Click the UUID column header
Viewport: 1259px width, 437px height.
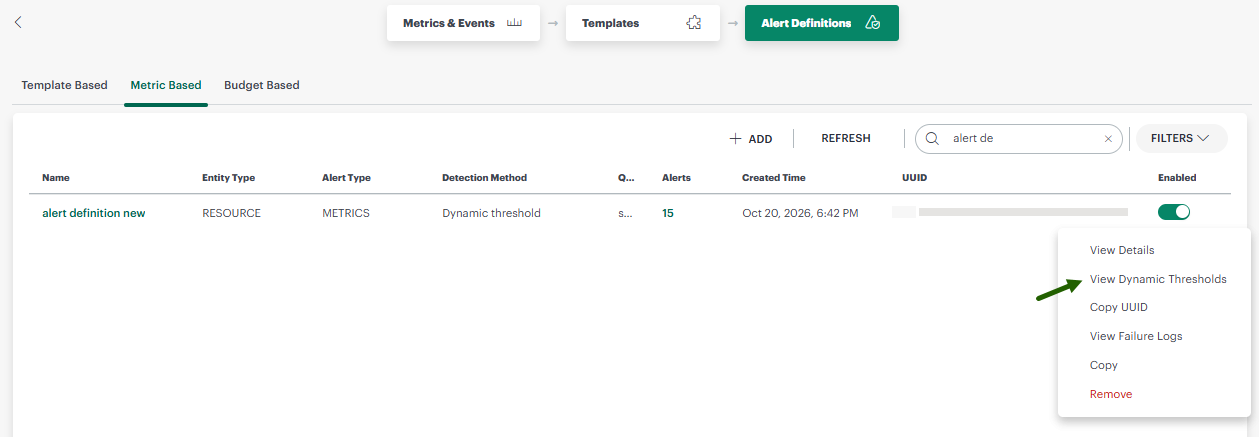click(915, 178)
